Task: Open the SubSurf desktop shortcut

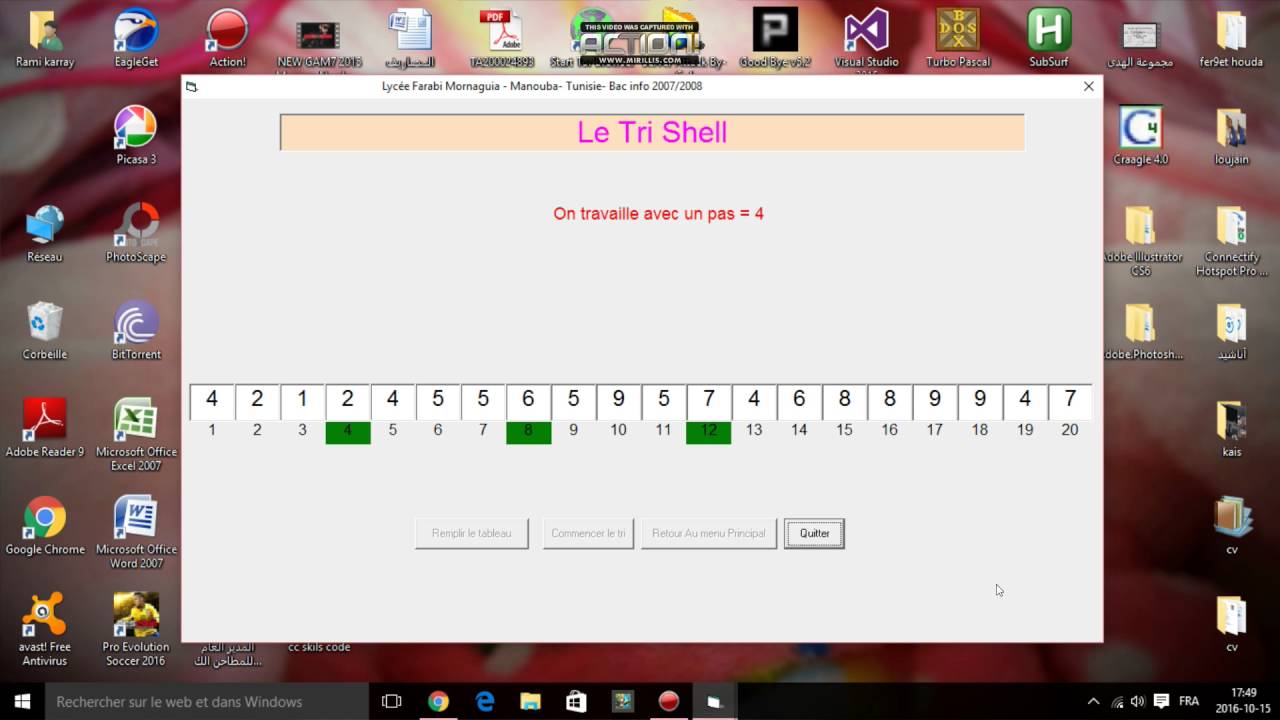Action: click(x=1049, y=40)
